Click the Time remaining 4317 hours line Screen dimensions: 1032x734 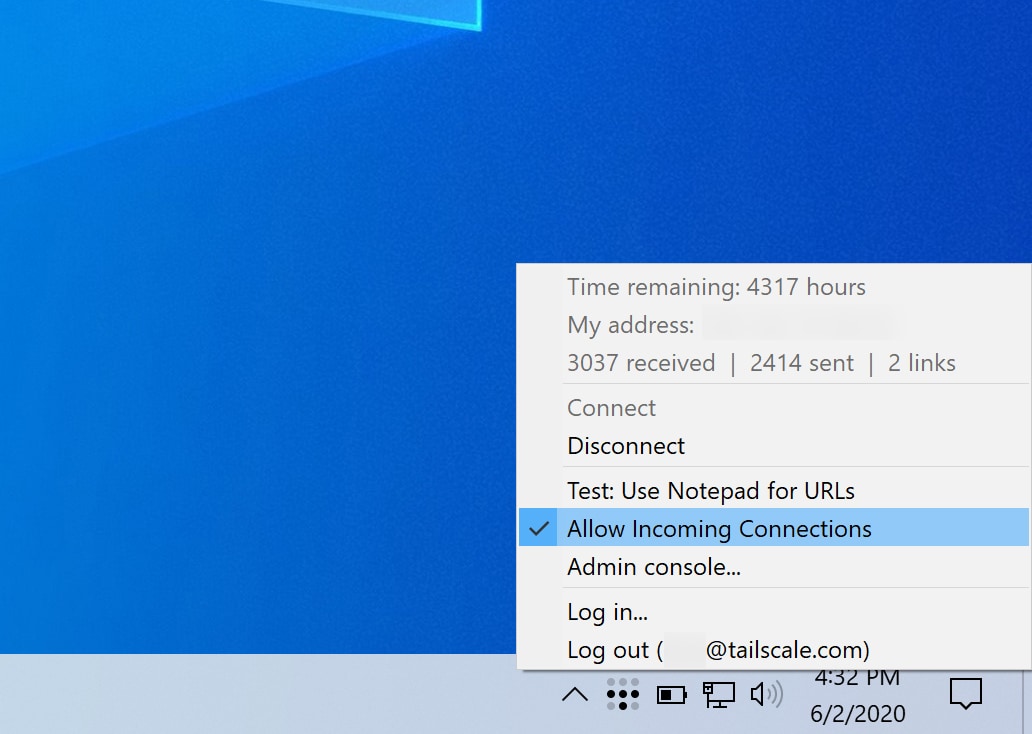(x=716, y=288)
